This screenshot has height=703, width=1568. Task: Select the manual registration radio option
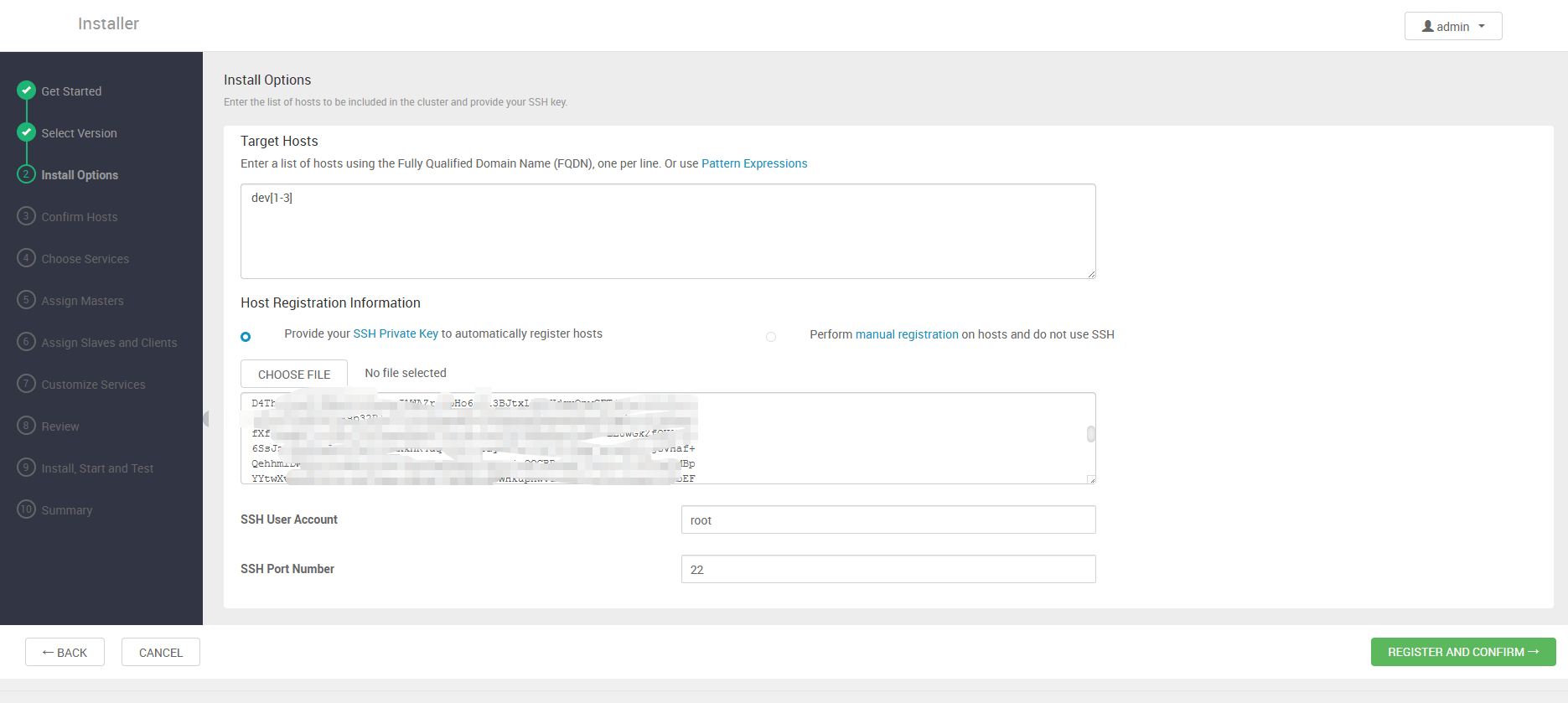[771, 337]
